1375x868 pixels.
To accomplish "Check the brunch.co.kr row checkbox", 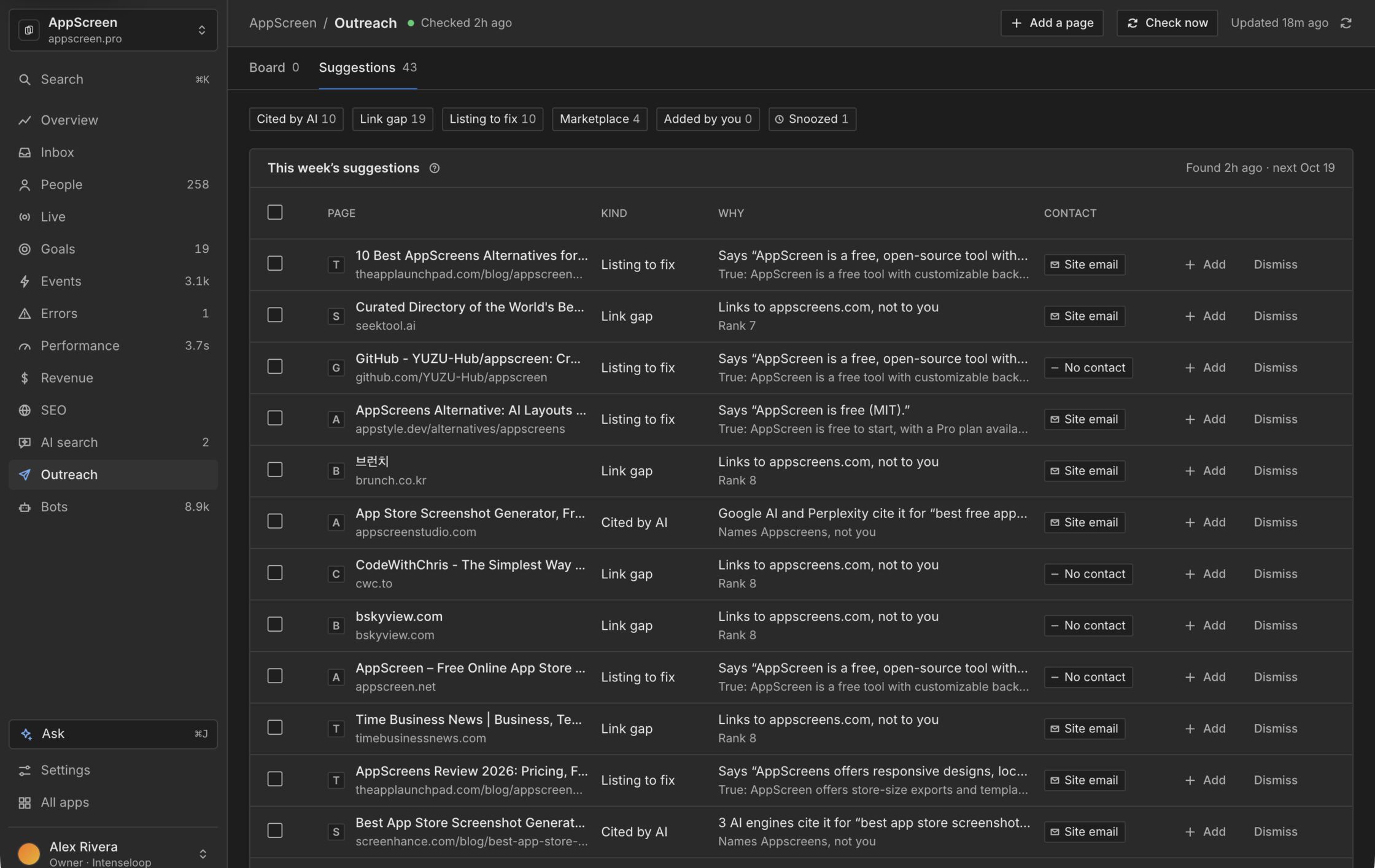I will coord(275,470).
